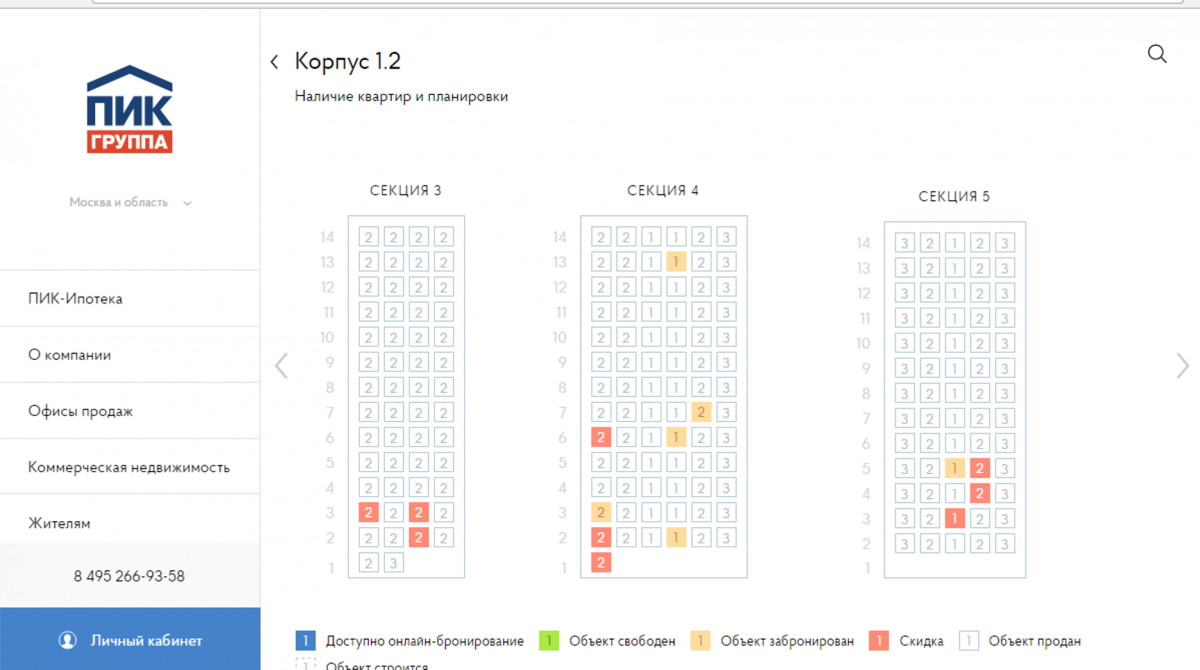Select red flat on floor 1, Секция 4

point(601,563)
